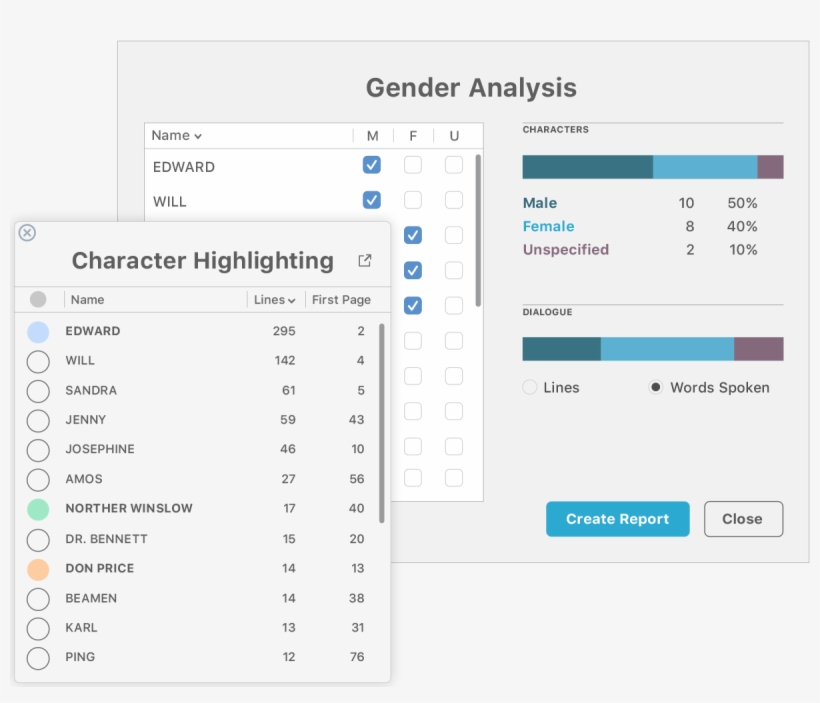Click the color circle column header icon
The width and height of the screenshot is (820, 703).
click(x=37, y=299)
